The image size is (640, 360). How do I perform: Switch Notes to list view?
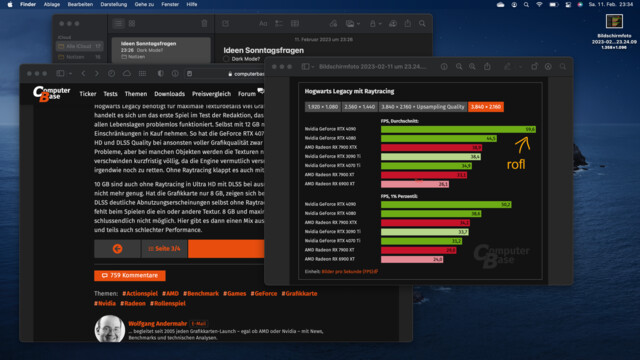(118, 24)
